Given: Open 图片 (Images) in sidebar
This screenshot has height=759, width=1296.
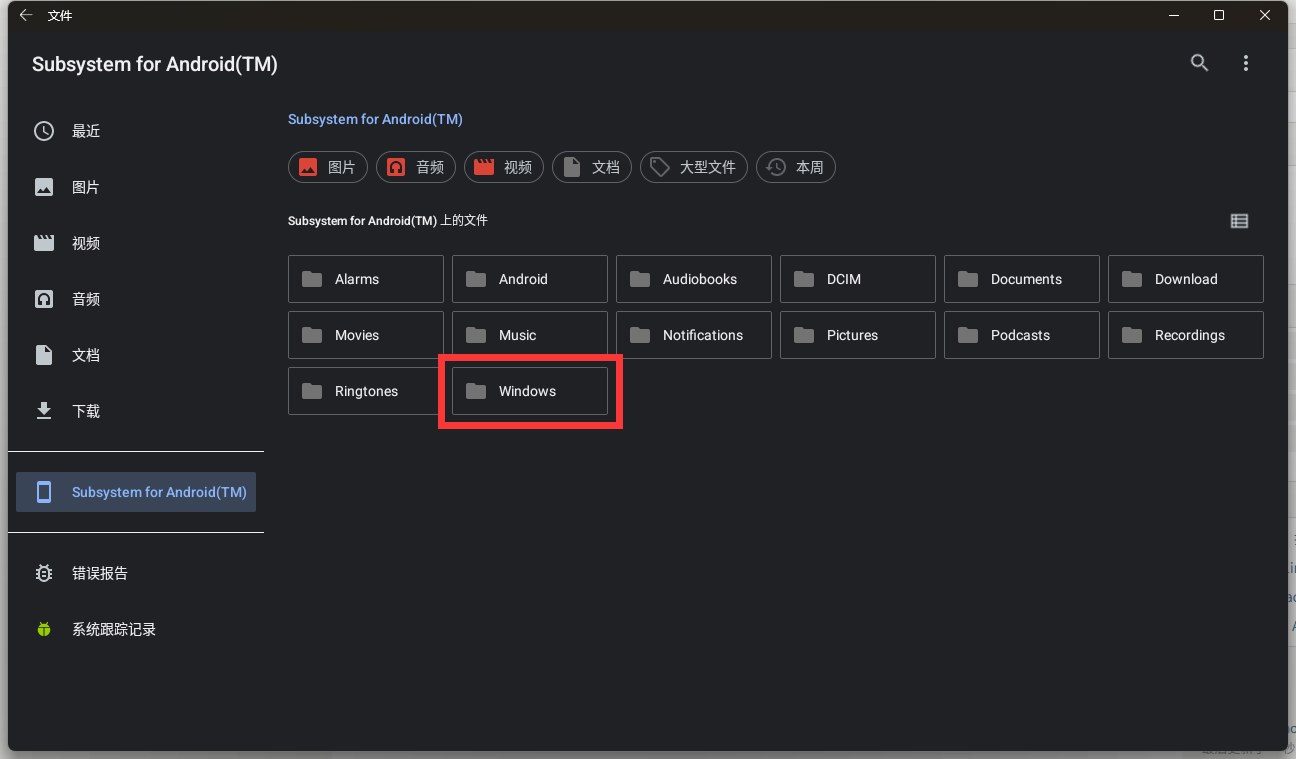Looking at the screenshot, I should tap(136, 187).
